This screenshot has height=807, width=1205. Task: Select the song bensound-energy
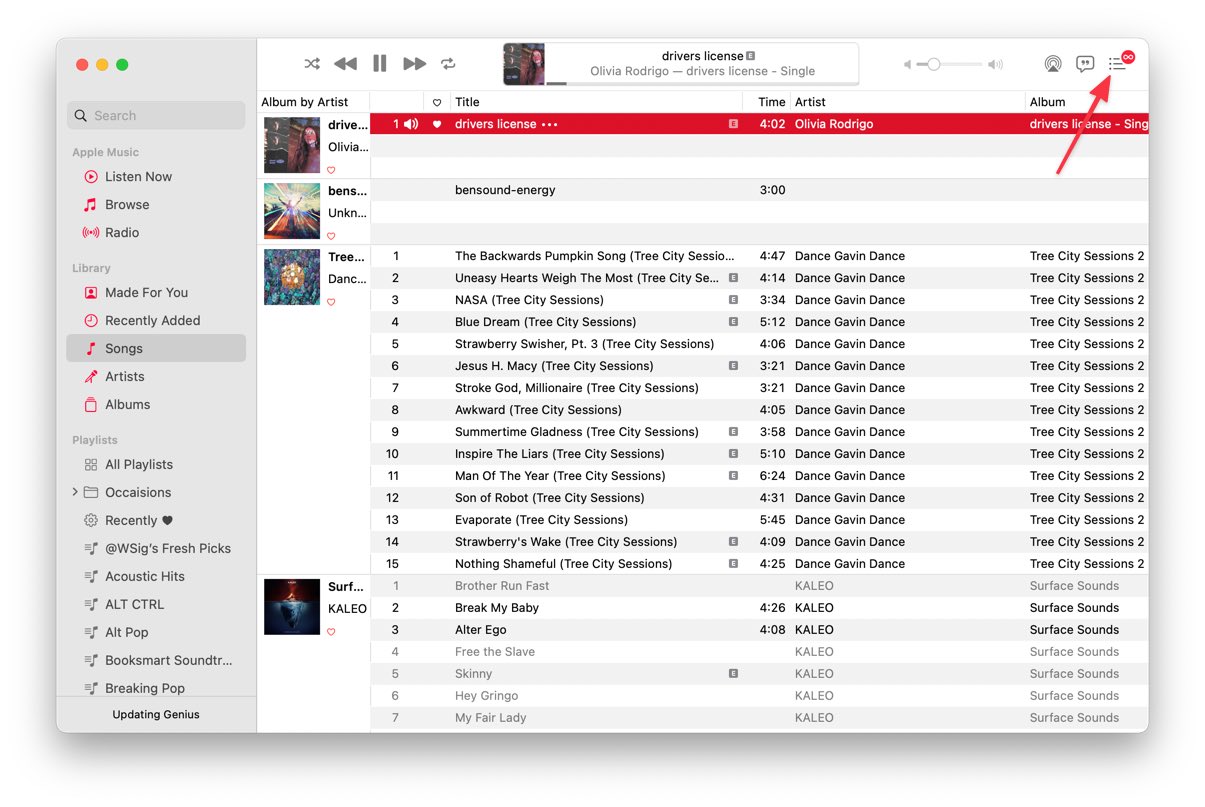coord(759,190)
